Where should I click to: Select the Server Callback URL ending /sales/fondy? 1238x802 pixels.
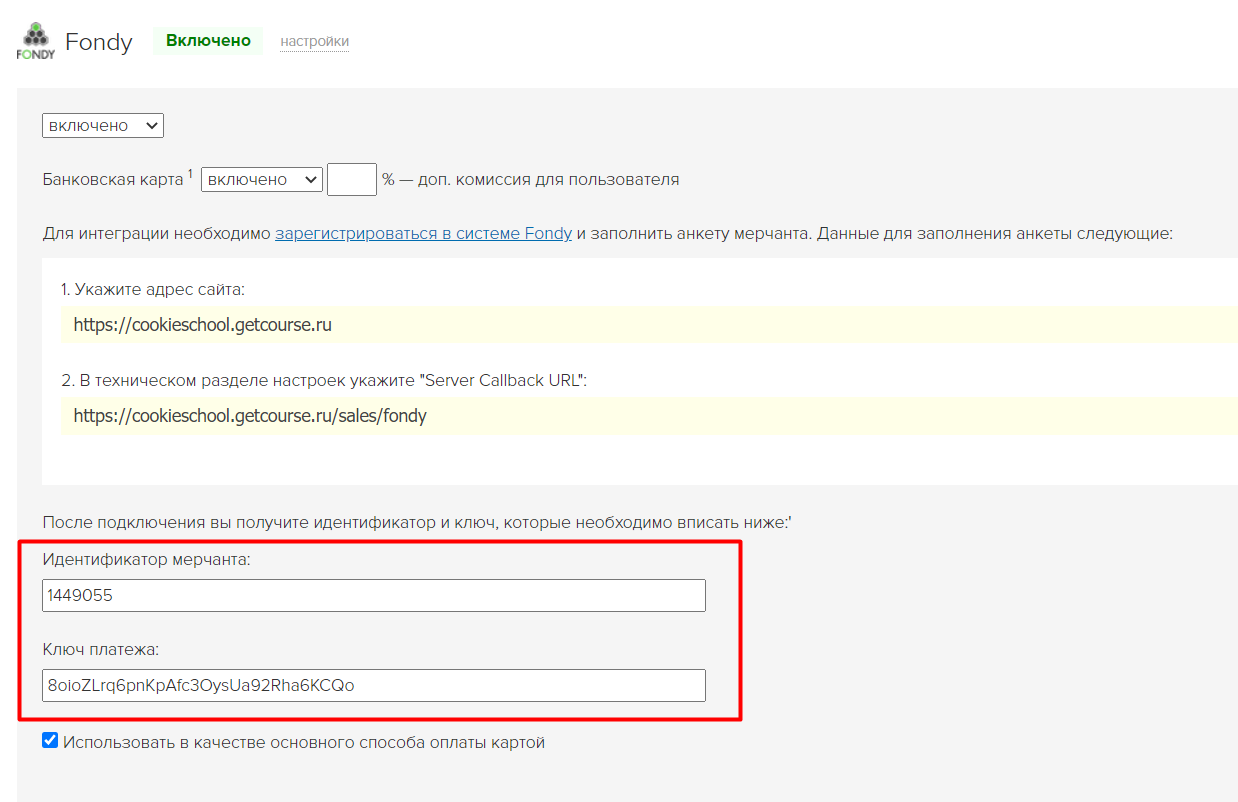click(250, 415)
